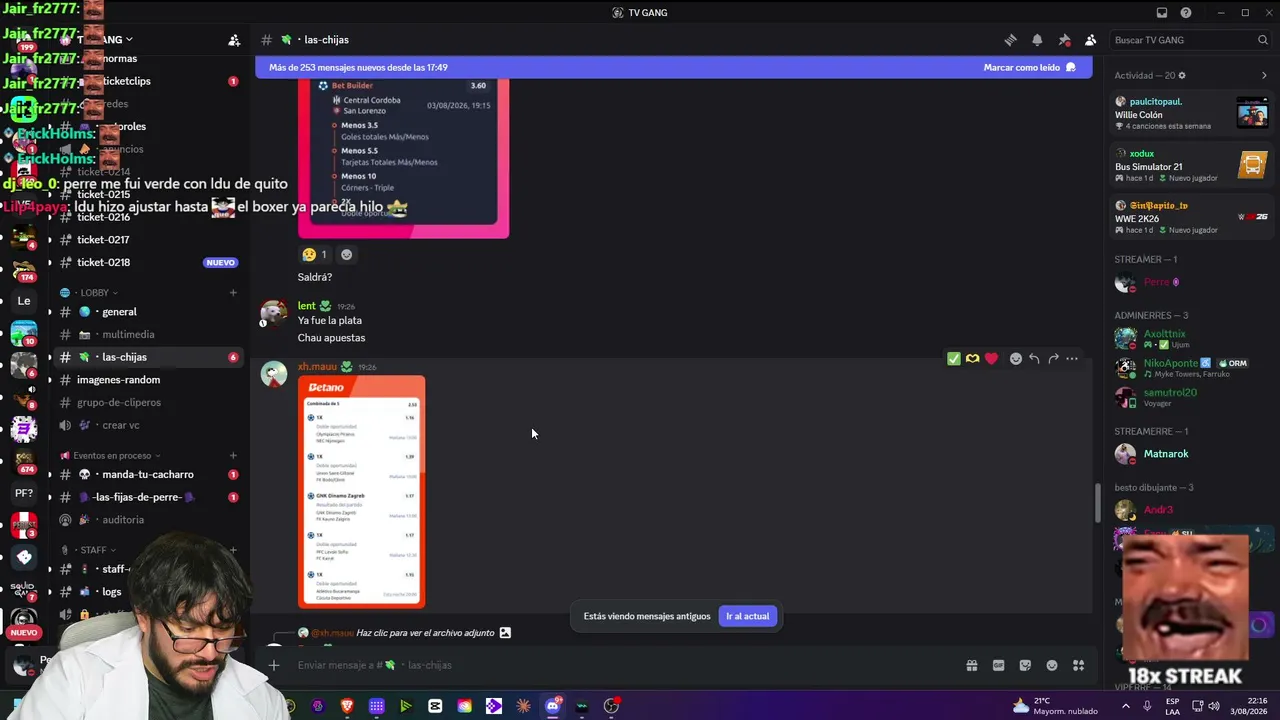
Task: Select the las-chijas channel
Action: (x=148, y=357)
